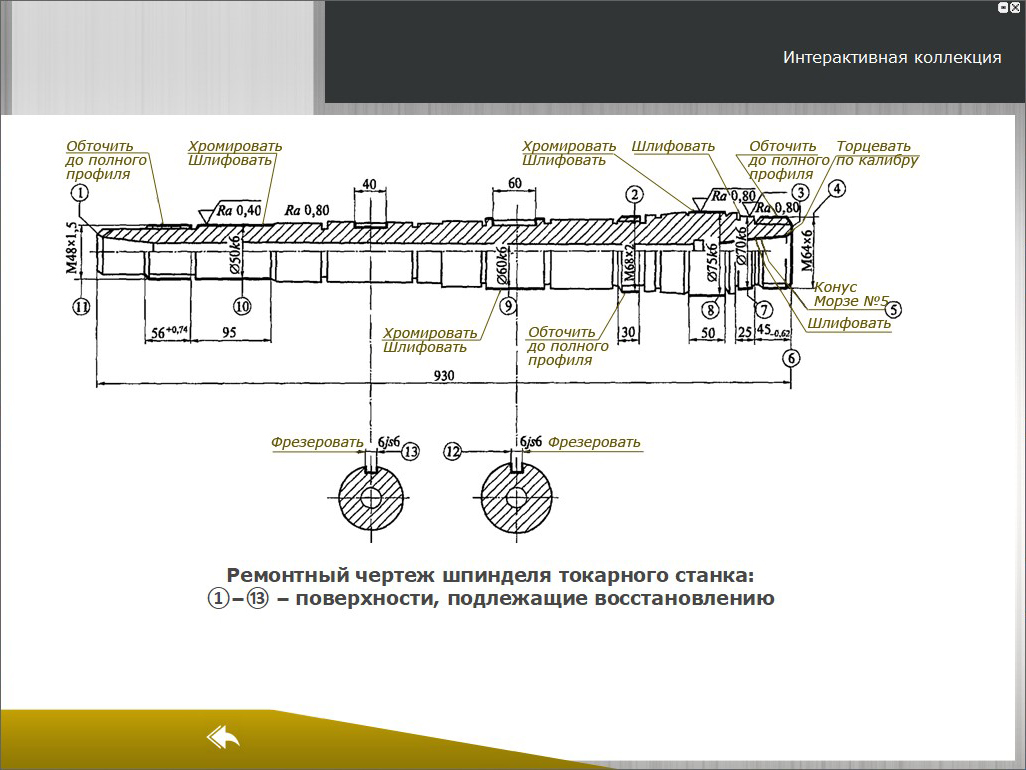Click the circled number 11 marker

coord(81,306)
